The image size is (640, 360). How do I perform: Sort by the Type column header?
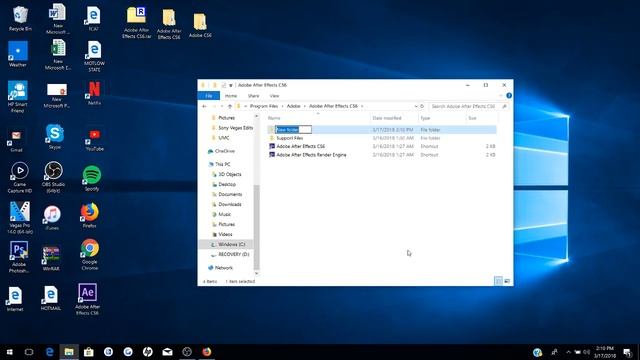point(442,118)
